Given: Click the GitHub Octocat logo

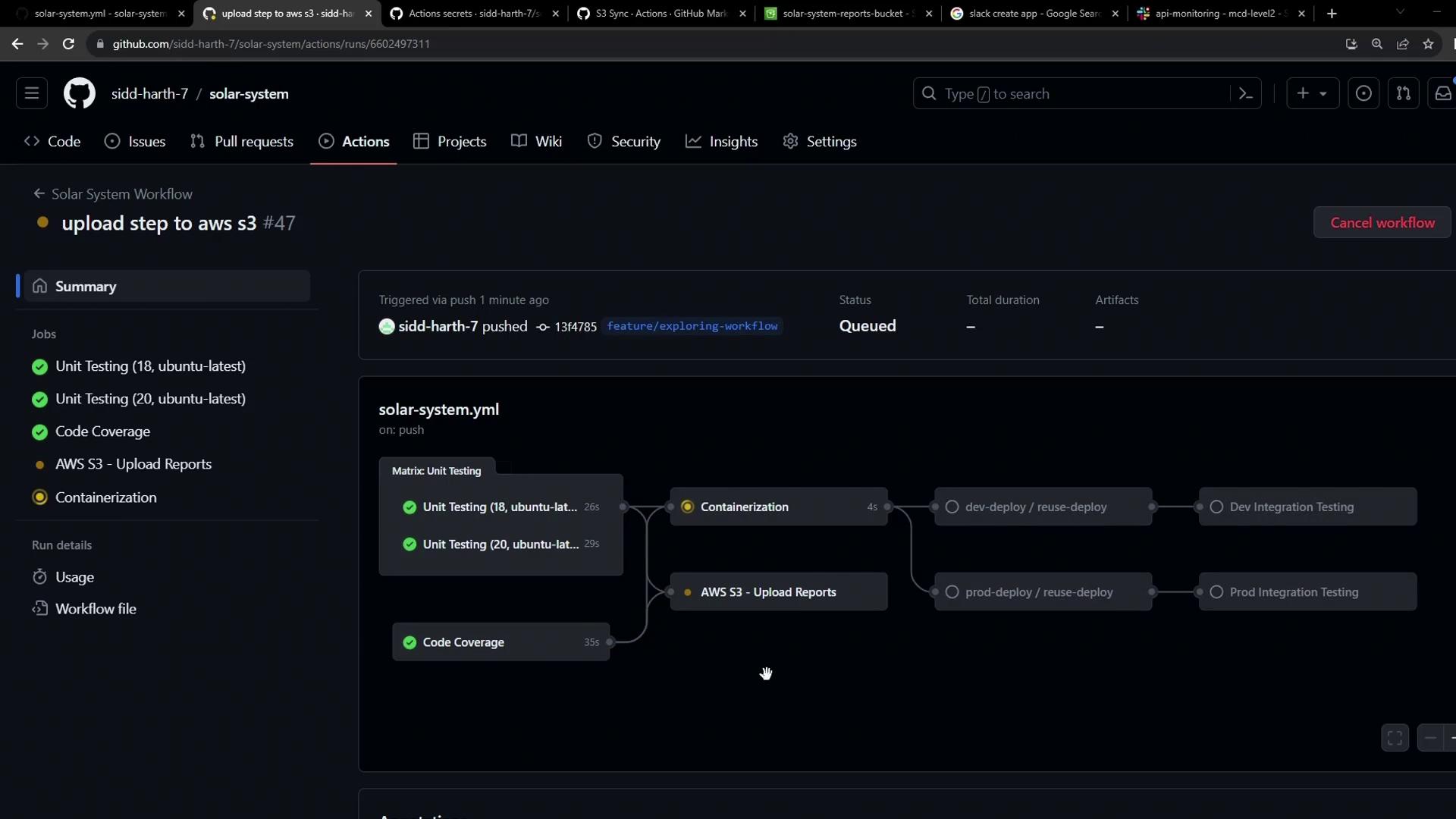Looking at the screenshot, I should pyautogui.click(x=79, y=94).
